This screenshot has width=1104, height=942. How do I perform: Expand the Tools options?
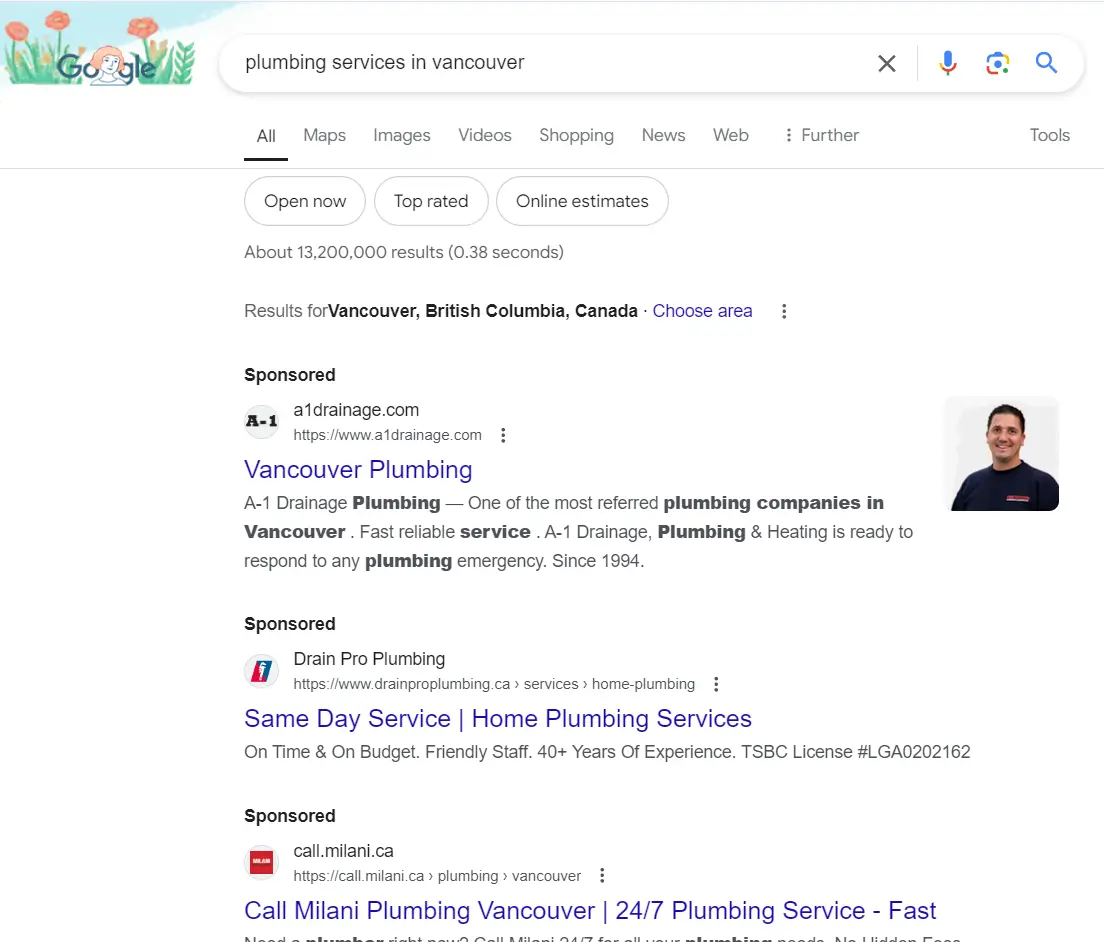(1049, 135)
